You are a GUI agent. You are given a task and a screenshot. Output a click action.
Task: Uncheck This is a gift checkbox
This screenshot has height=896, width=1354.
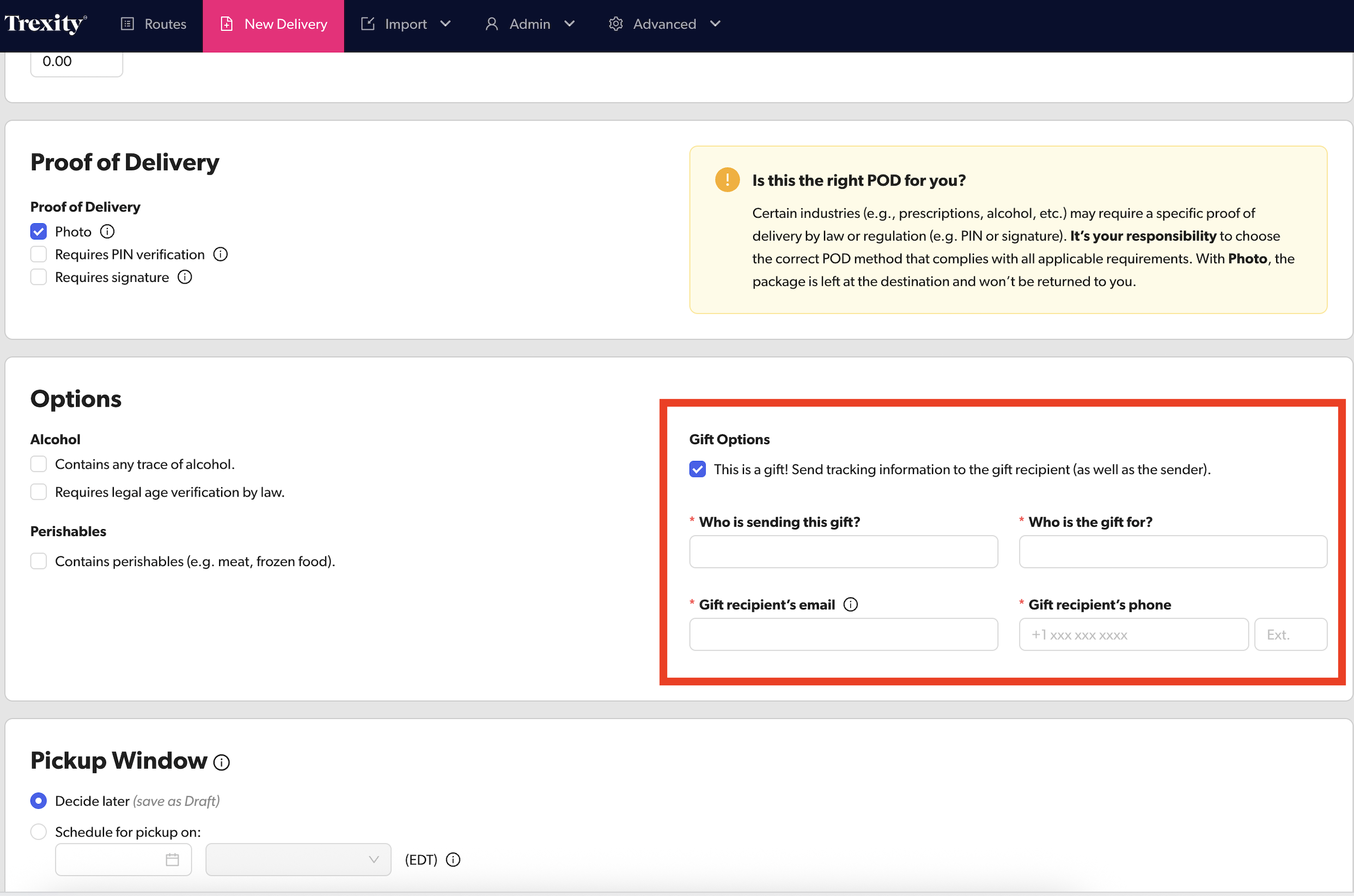[x=697, y=469]
